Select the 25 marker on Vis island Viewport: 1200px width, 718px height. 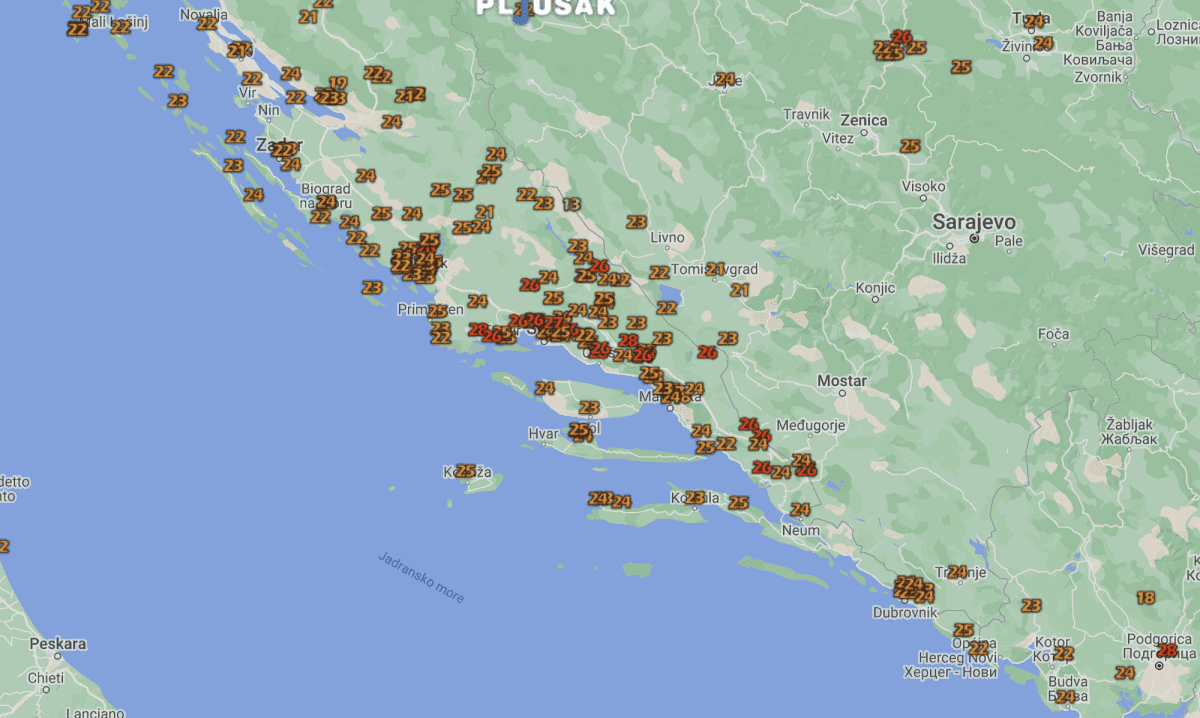(465, 471)
